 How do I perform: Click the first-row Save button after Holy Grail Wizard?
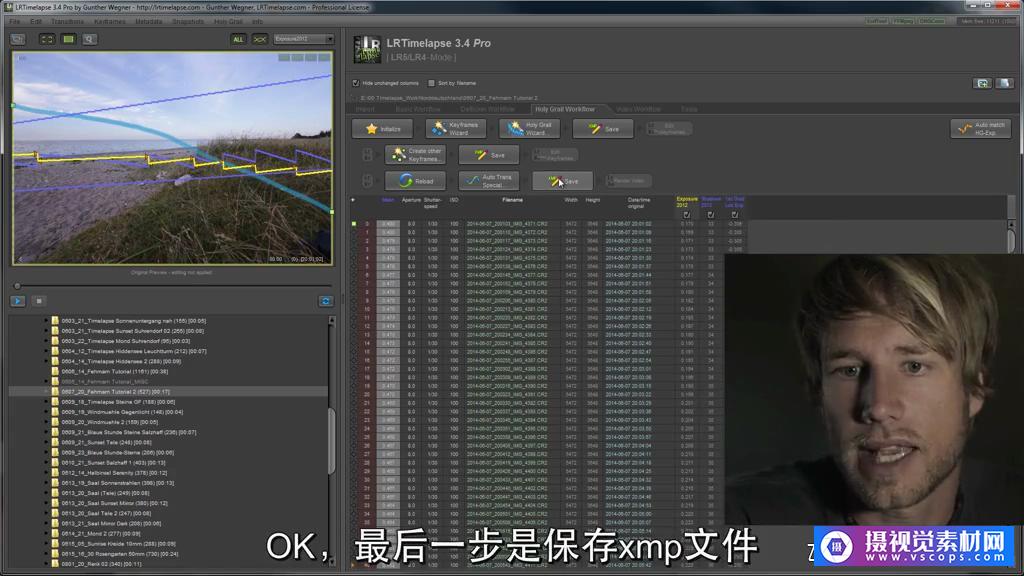(x=603, y=129)
